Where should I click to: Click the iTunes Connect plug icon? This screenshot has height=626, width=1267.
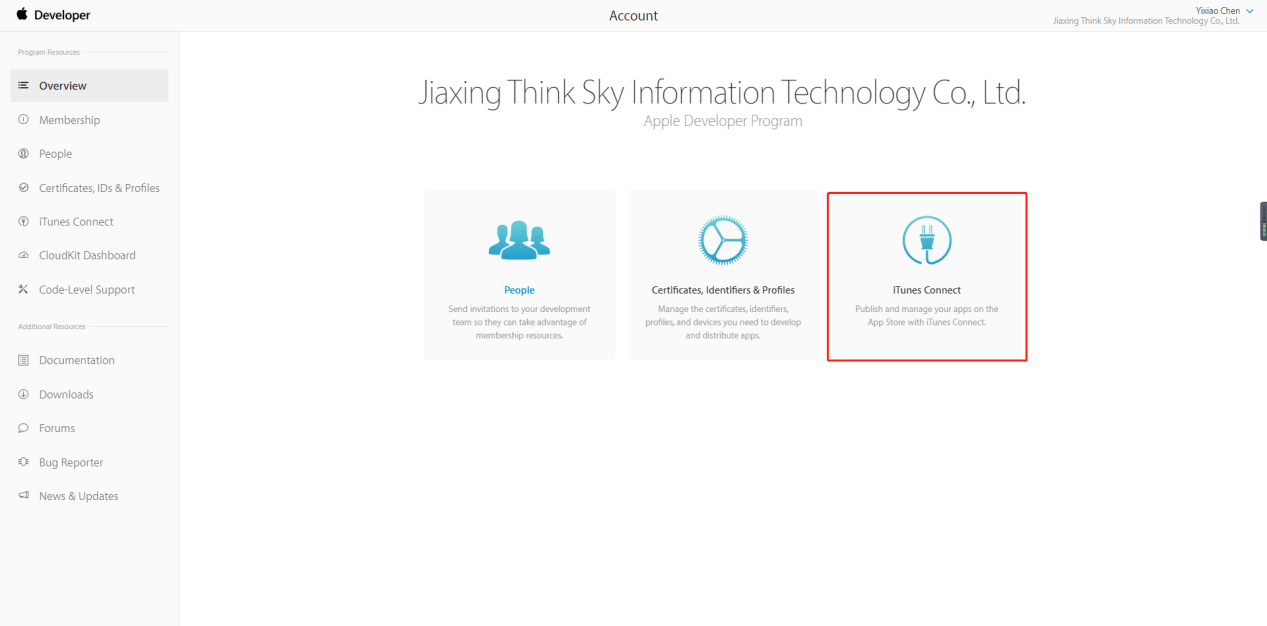926,240
